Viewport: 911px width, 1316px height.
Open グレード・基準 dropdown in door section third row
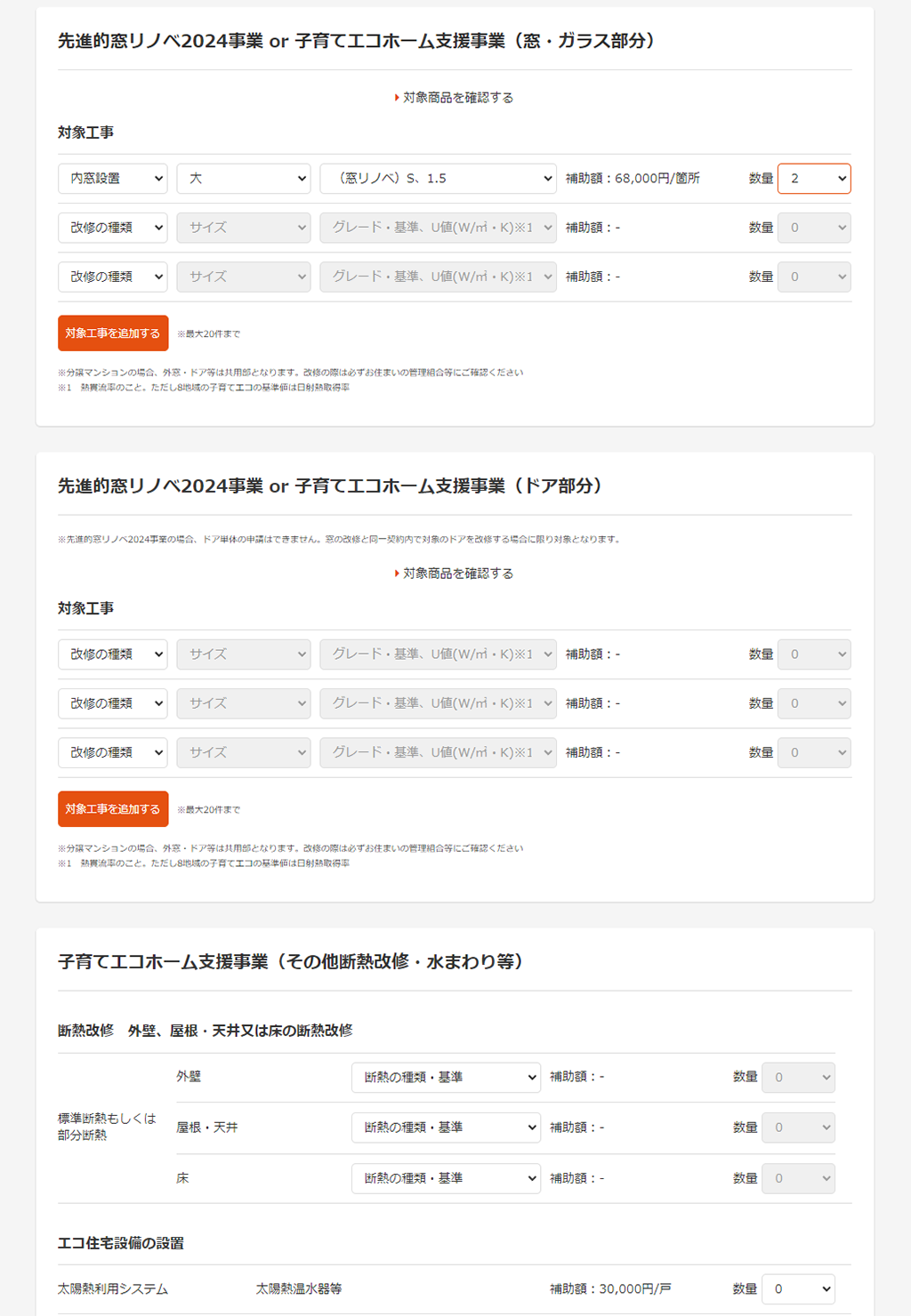click(x=438, y=751)
